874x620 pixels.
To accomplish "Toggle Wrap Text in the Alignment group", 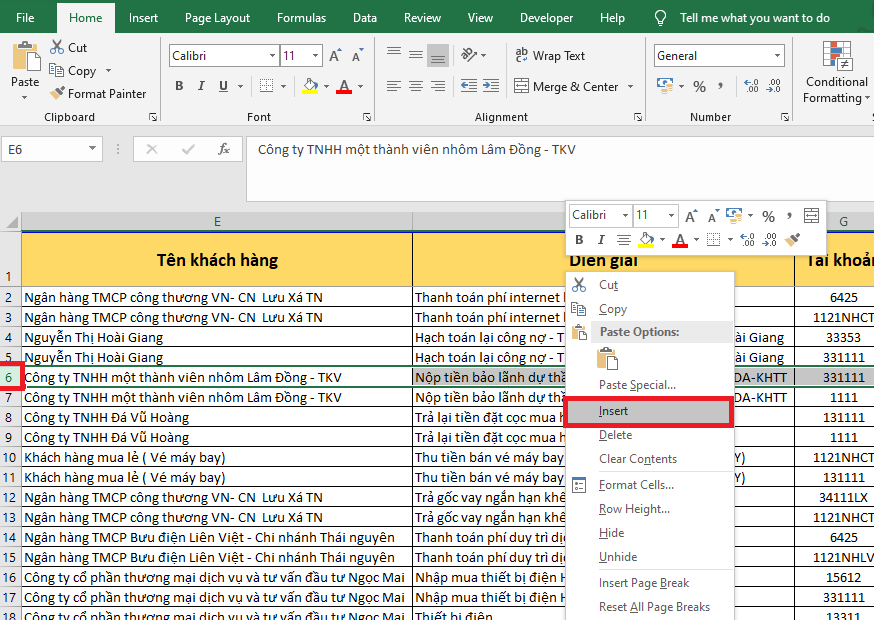I will click(x=549, y=56).
